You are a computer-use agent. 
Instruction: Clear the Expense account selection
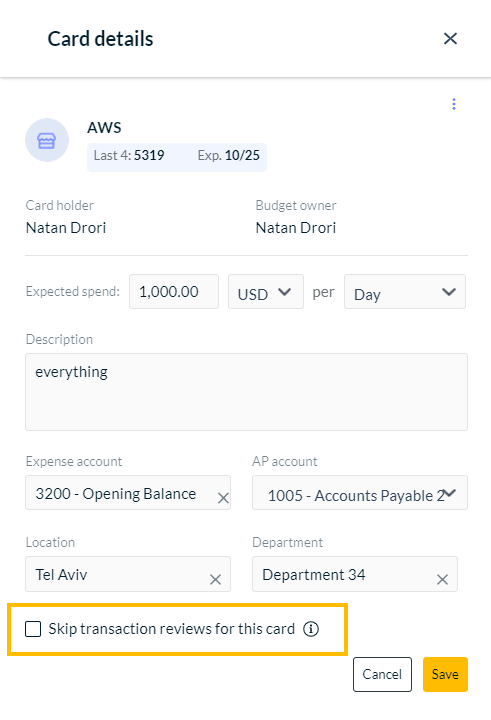point(223,498)
